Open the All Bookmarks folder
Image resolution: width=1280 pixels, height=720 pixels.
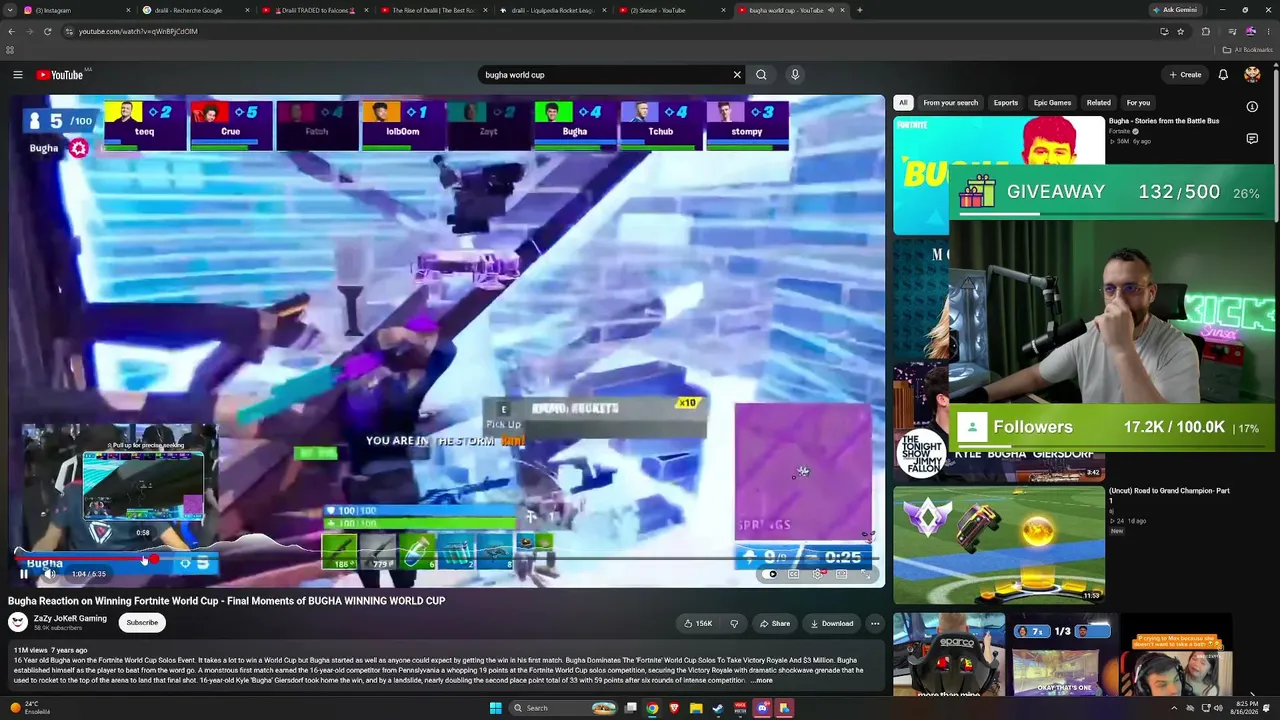pyautogui.click(x=1248, y=50)
